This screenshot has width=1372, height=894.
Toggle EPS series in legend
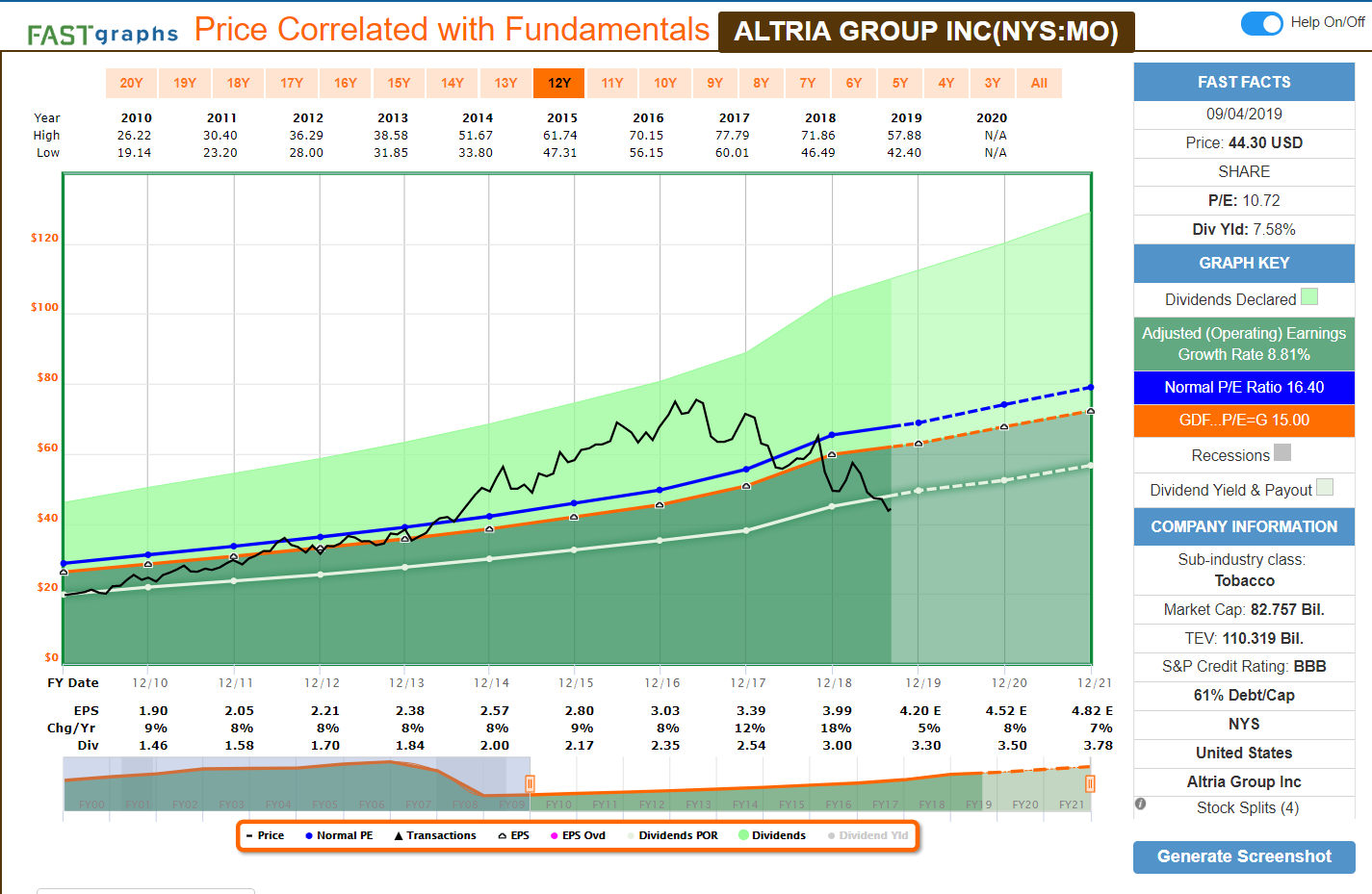click(513, 835)
